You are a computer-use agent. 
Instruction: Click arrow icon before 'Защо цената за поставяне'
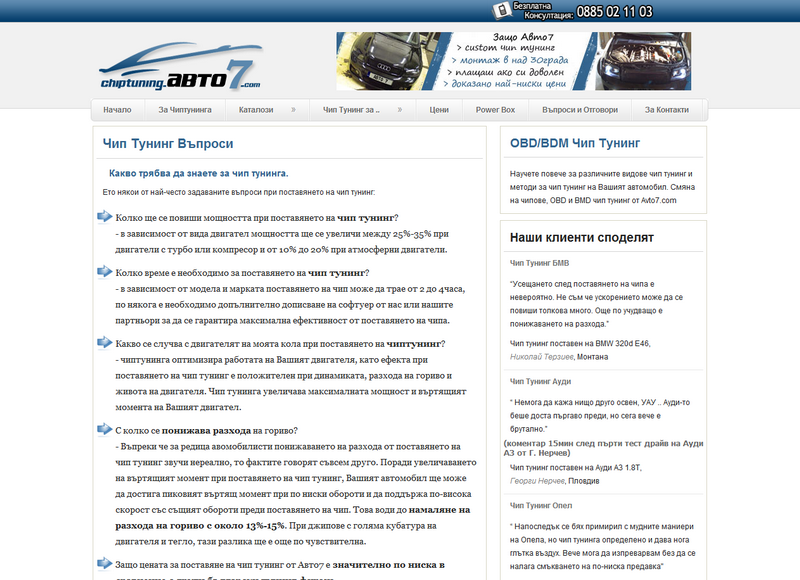pyautogui.click(x=105, y=564)
